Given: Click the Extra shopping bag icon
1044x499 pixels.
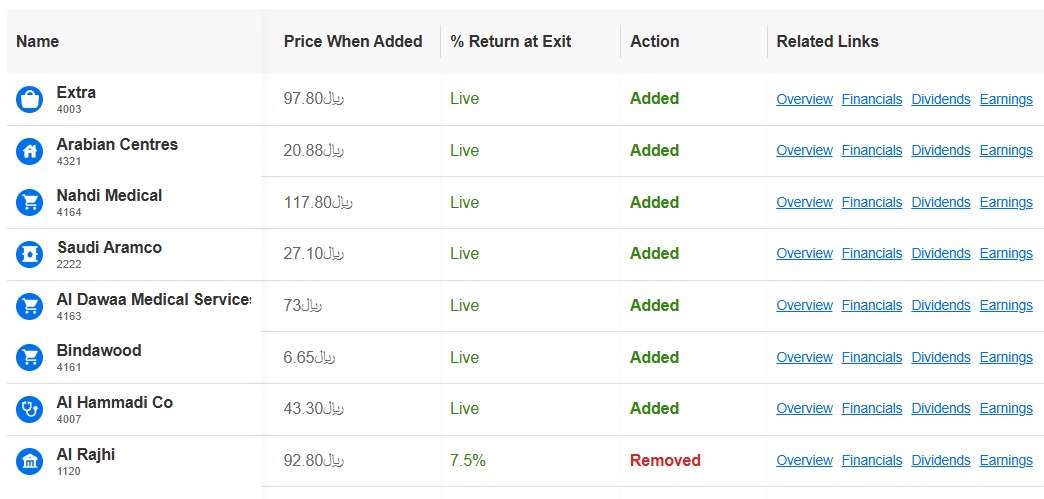Looking at the screenshot, I should pyautogui.click(x=29, y=99).
